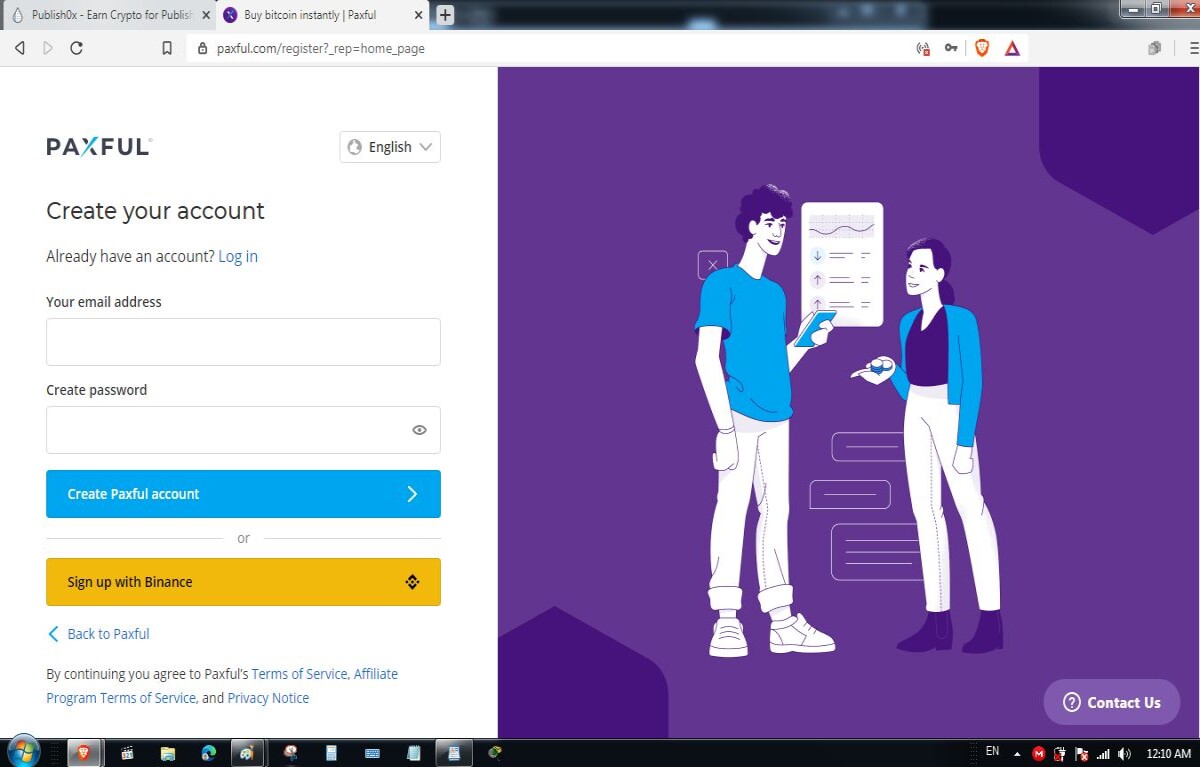
Task: Click the volume speaker tray icon
Action: pyautogui.click(x=1124, y=753)
